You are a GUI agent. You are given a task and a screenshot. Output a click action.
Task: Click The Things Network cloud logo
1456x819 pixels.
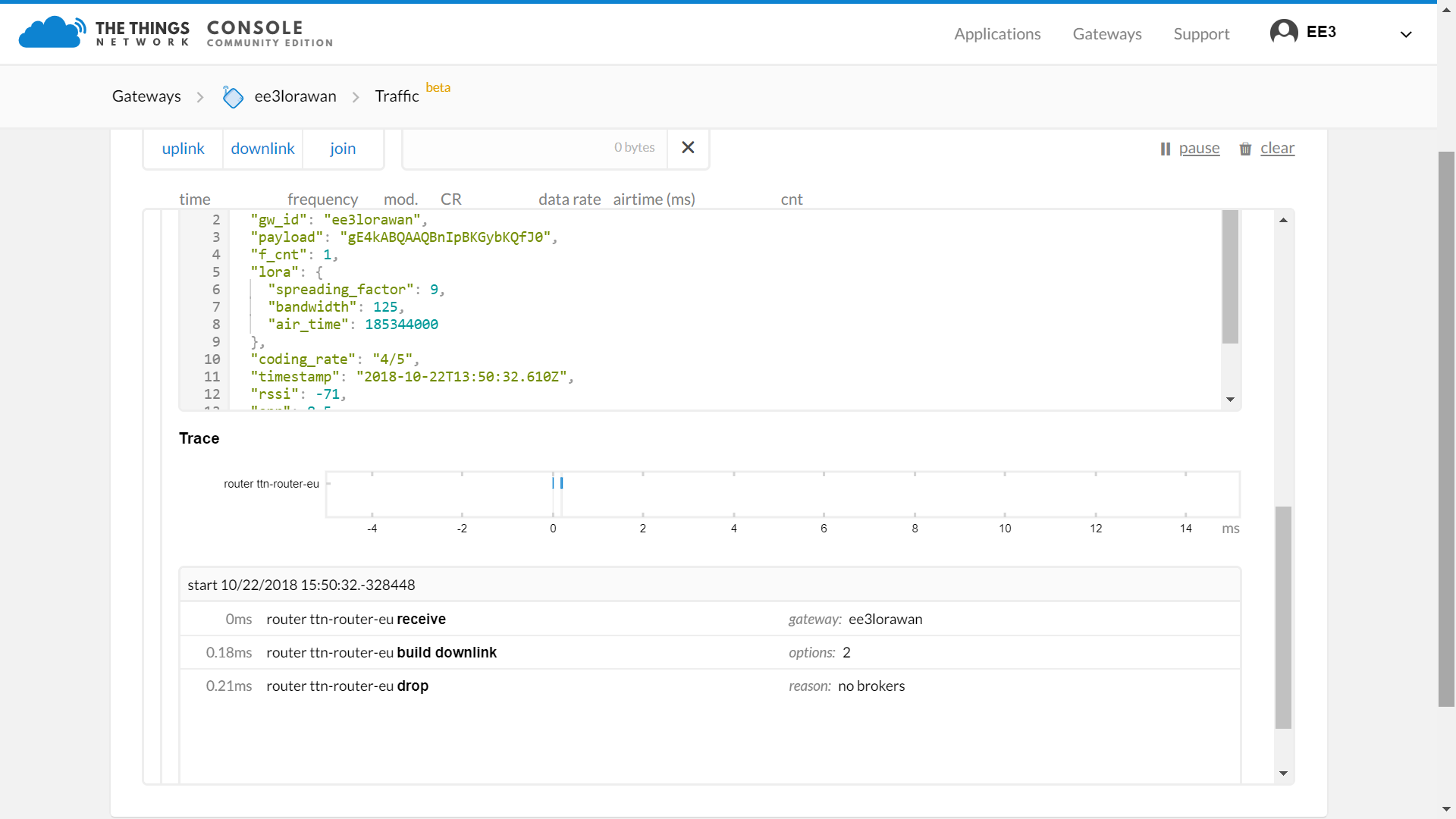(51, 33)
